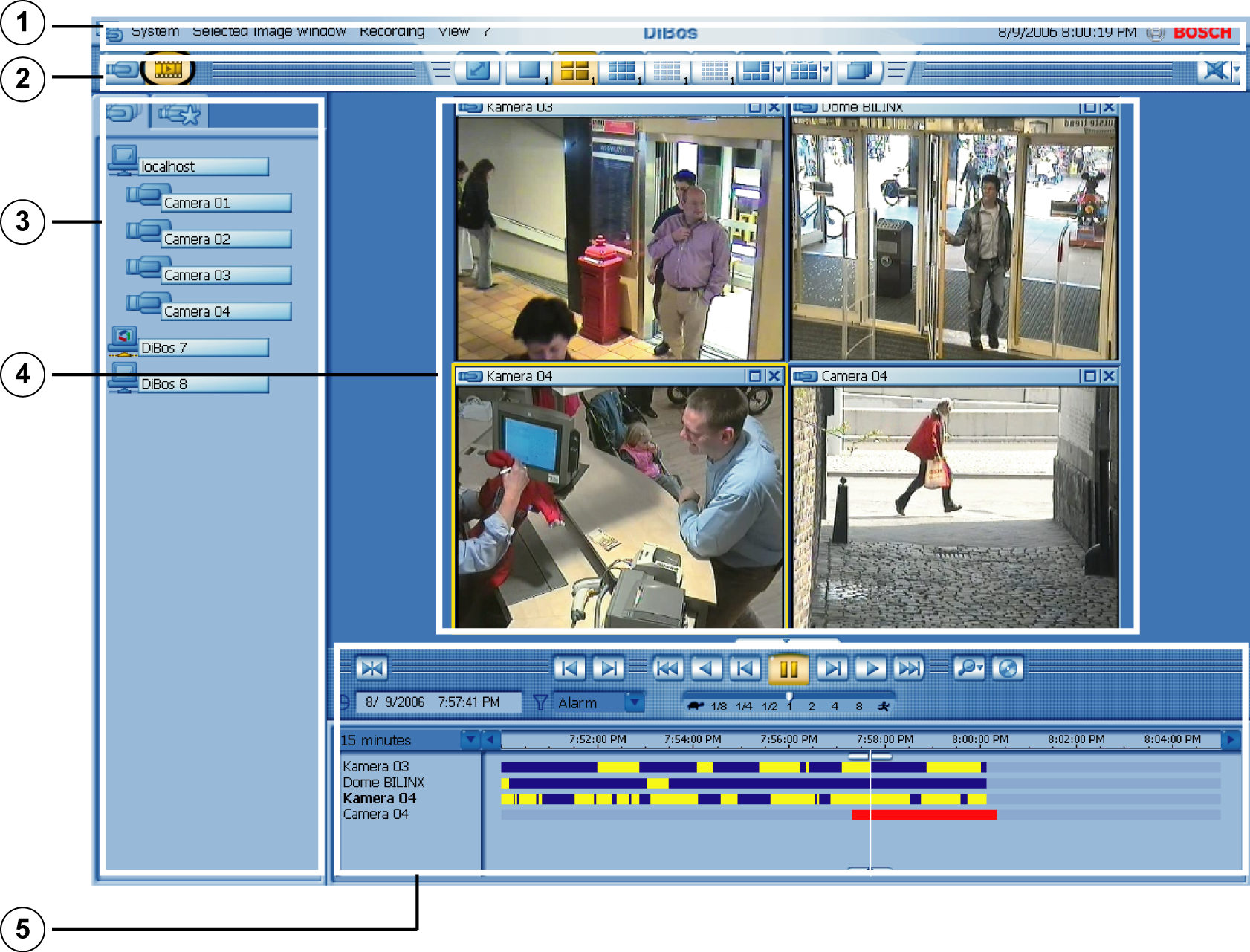Open the audio dropdown arrow beside speaker

point(1237,70)
